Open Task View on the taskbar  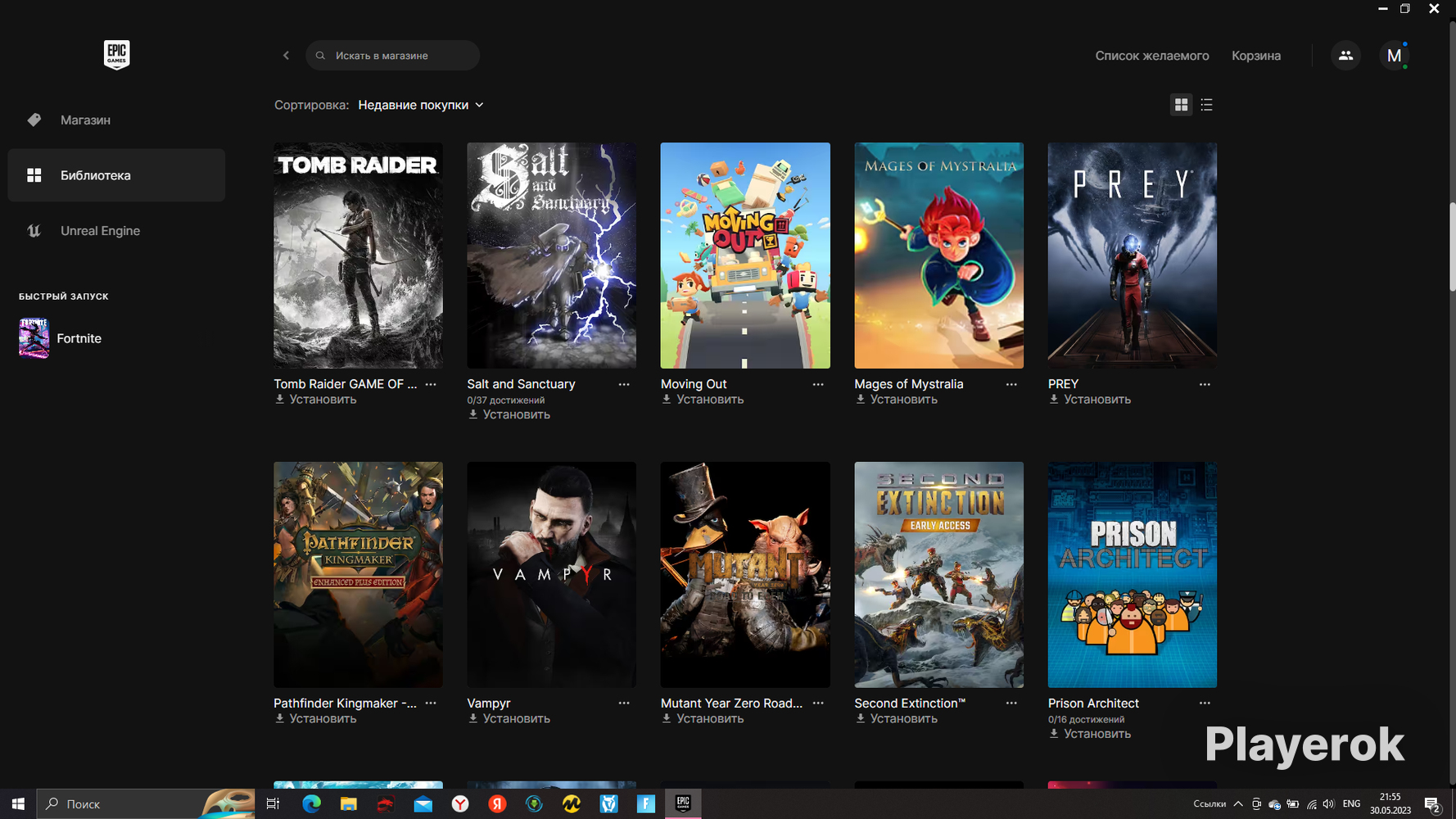273,803
